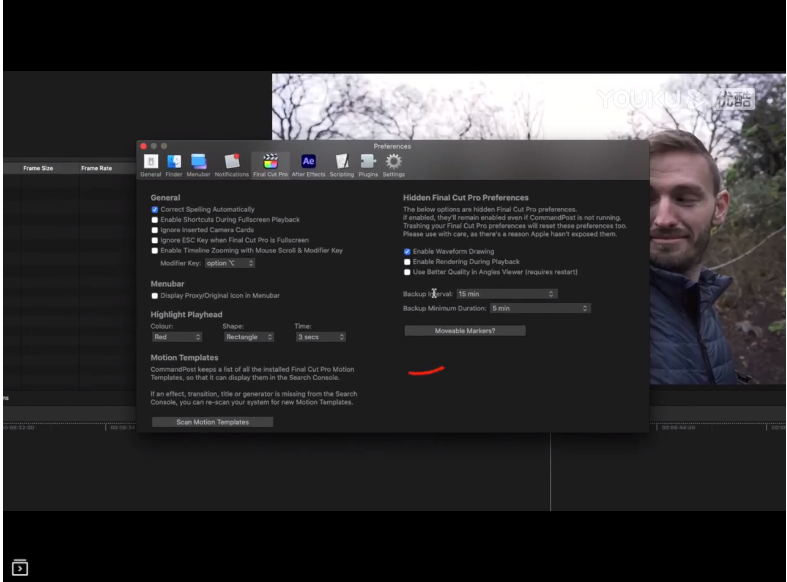Viewport: 787px width, 582px height.
Task: Click the Moveable Markers? button
Action: click(x=465, y=331)
